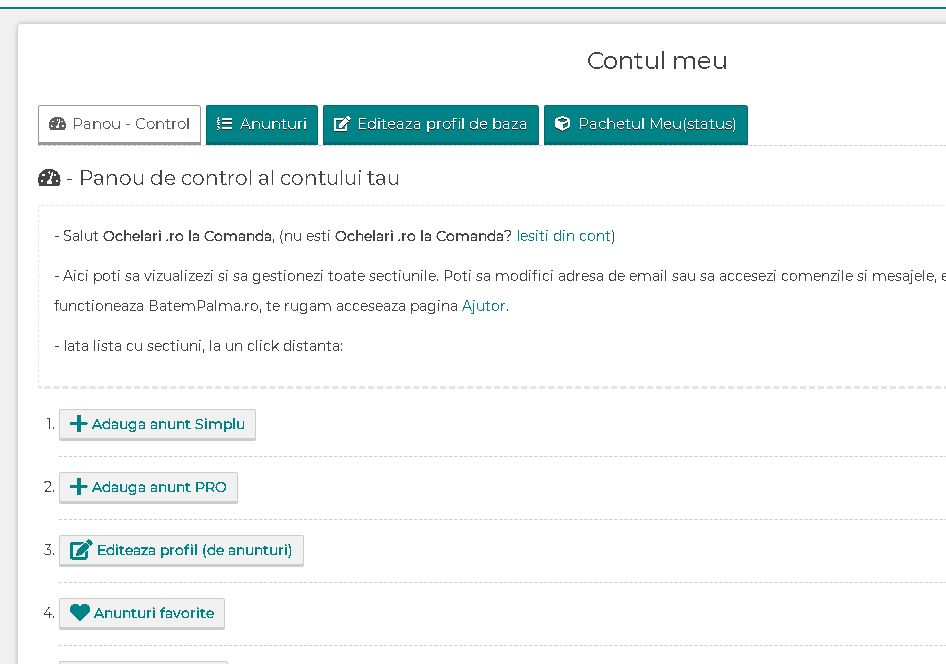Click the Contul meu page title
Screen dimensions: 946x664
point(657,61)
